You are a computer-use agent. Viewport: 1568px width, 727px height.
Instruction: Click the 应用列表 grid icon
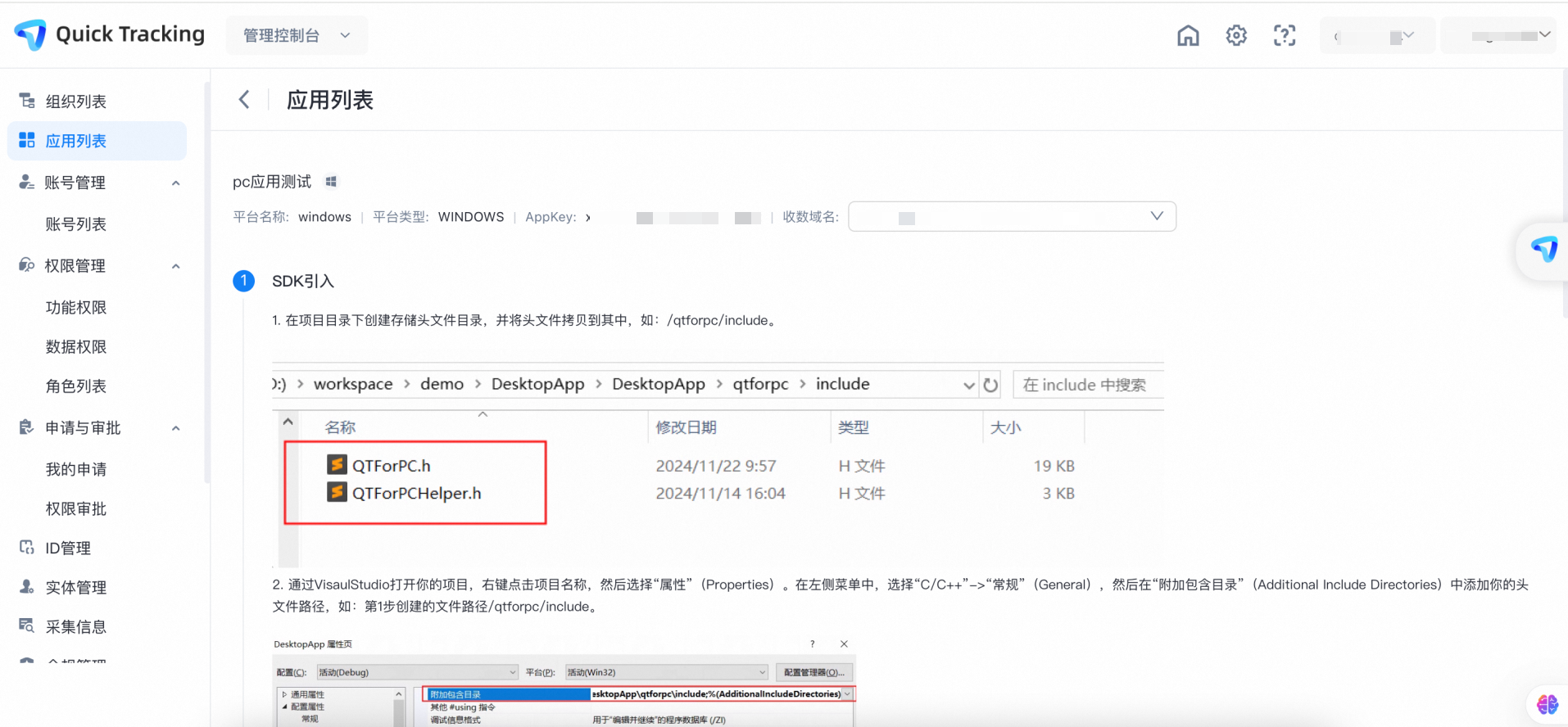[x=27, y=140]
